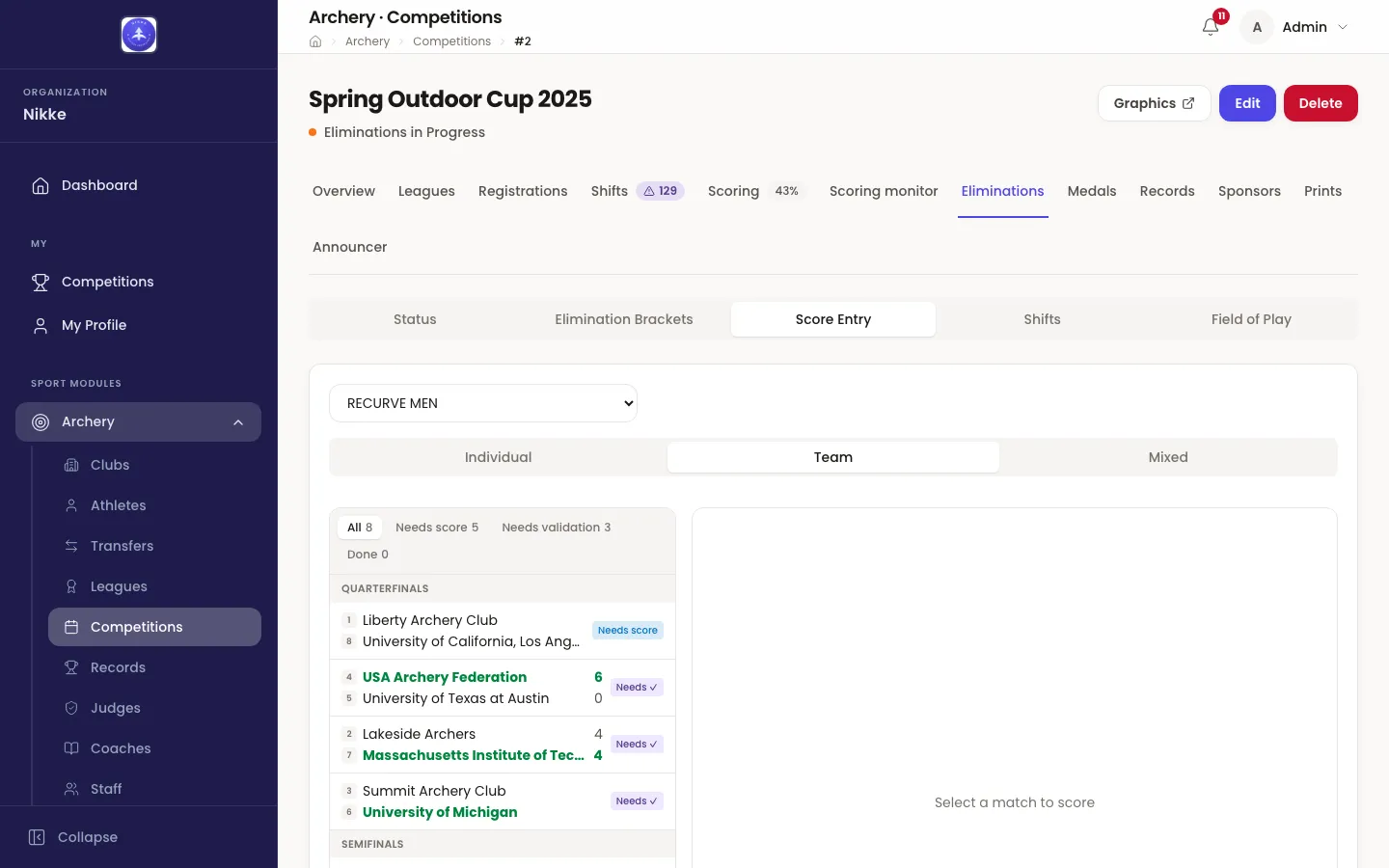1389x868 pixels.
Task: Open the Medals tab
Action: (1092, 191)
